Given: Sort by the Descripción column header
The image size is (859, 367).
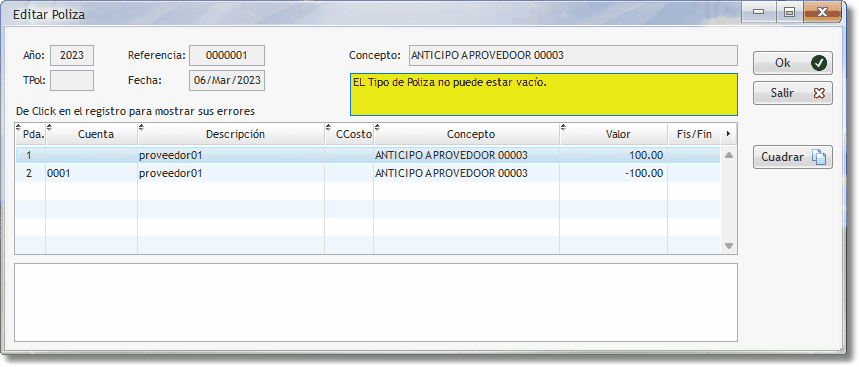Looking at the screenshot, I should tap(231, 134).
